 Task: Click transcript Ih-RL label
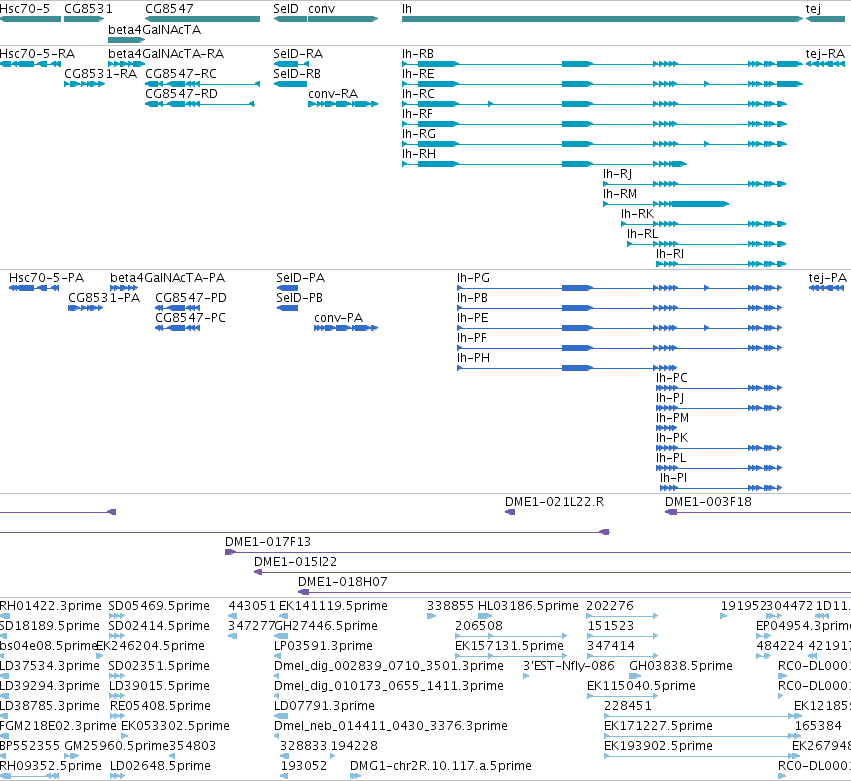(x=643, y=234)
